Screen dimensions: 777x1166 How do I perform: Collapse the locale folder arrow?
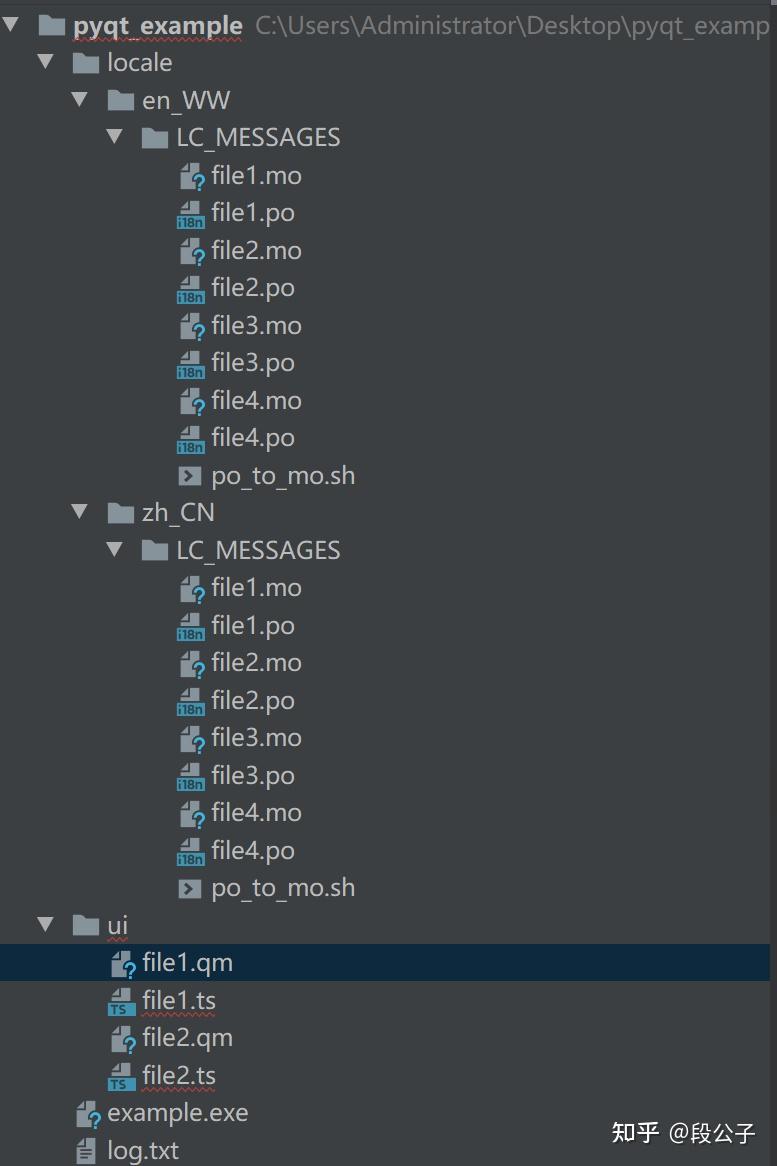coord(45,62)
